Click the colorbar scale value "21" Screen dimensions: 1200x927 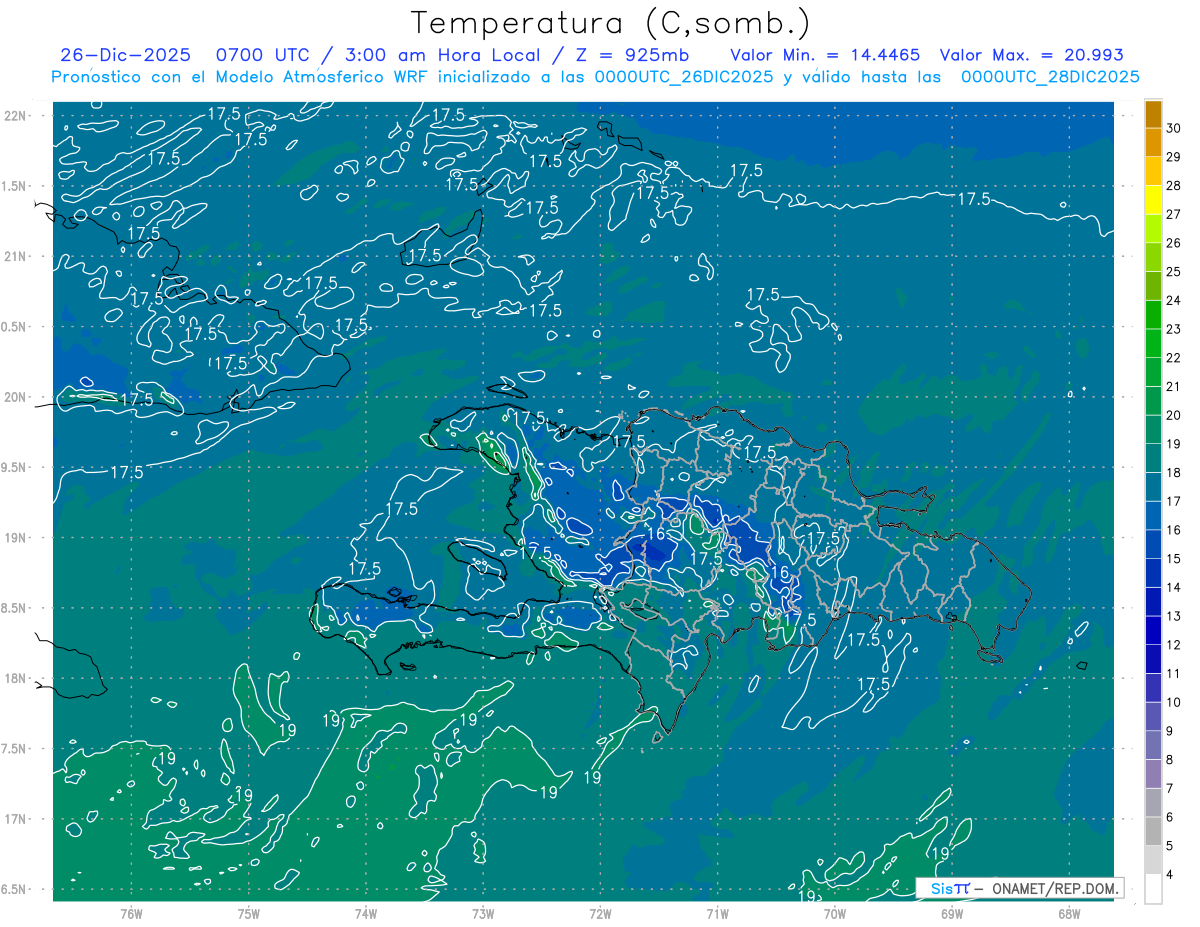tap(1174, 387)
